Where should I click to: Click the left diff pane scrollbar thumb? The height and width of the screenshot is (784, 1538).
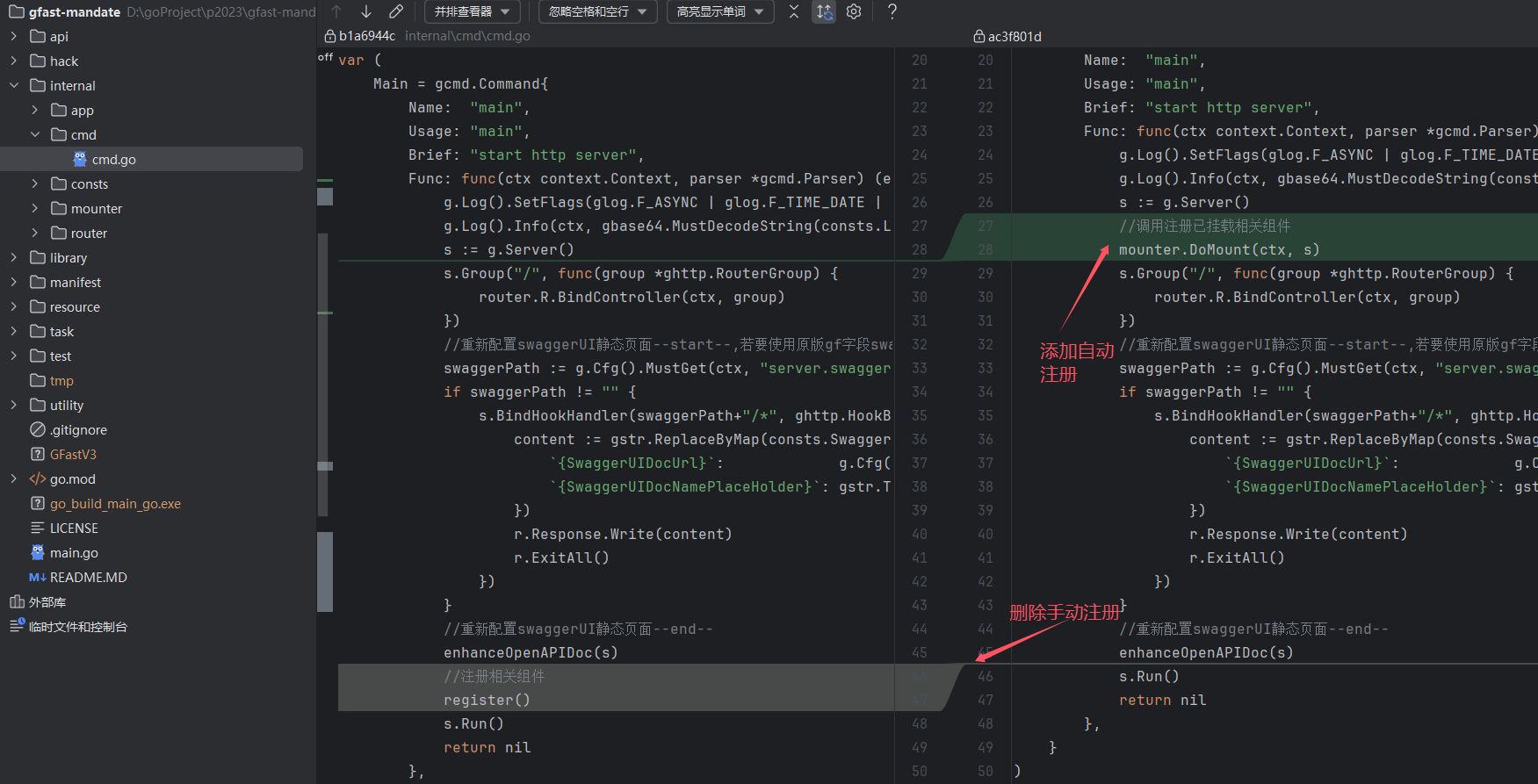click(325, 571)
